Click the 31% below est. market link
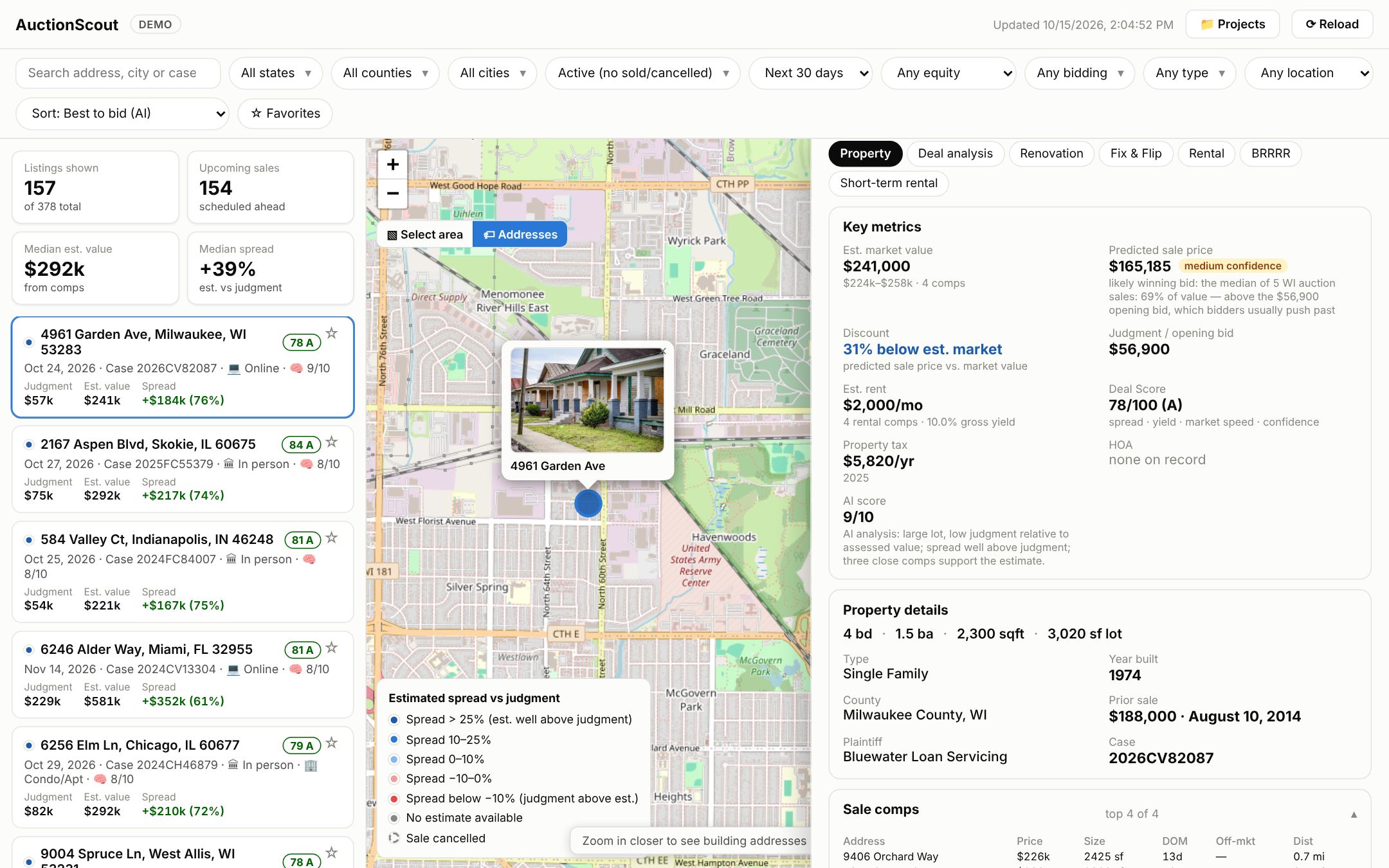The width and height of the screenshot is (1389, 868). [x=922, y=350]
